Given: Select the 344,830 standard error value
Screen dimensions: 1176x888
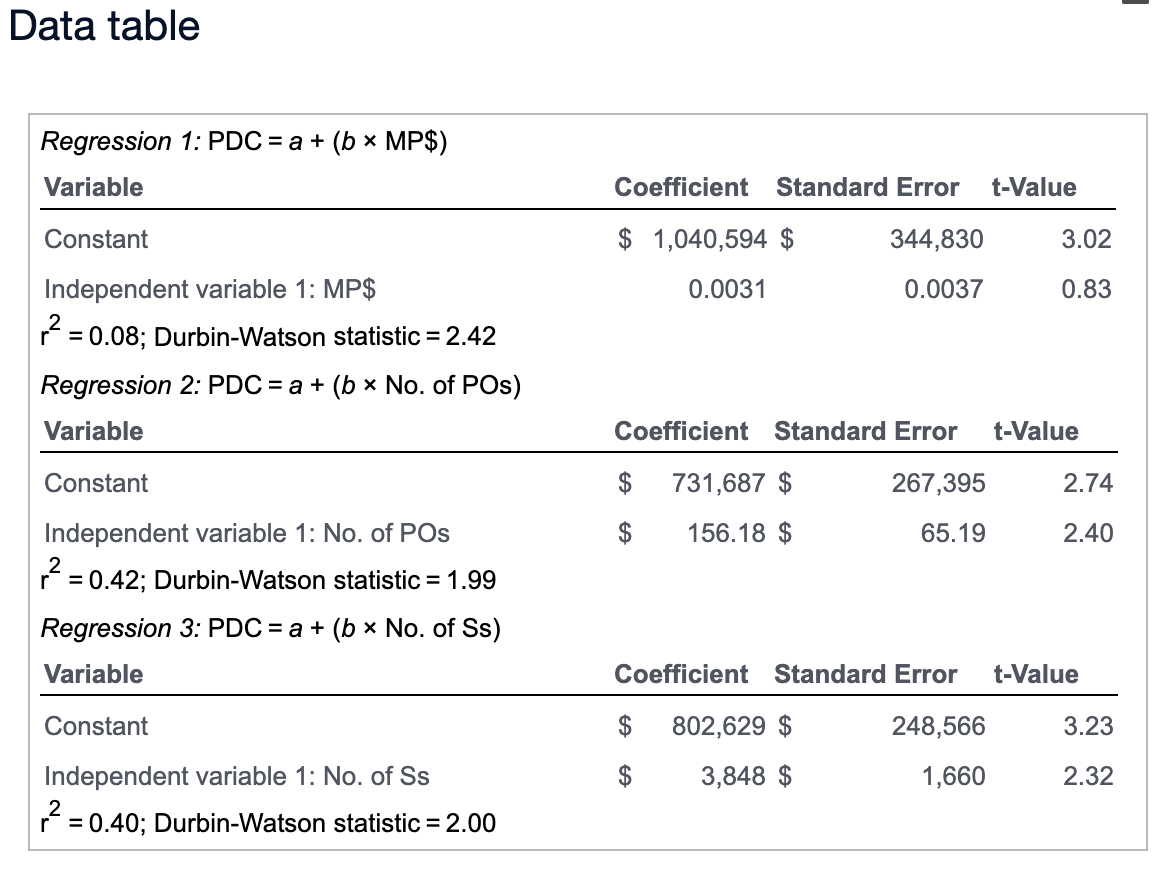Looking at the screenshot, I should (x=936, y=239).
